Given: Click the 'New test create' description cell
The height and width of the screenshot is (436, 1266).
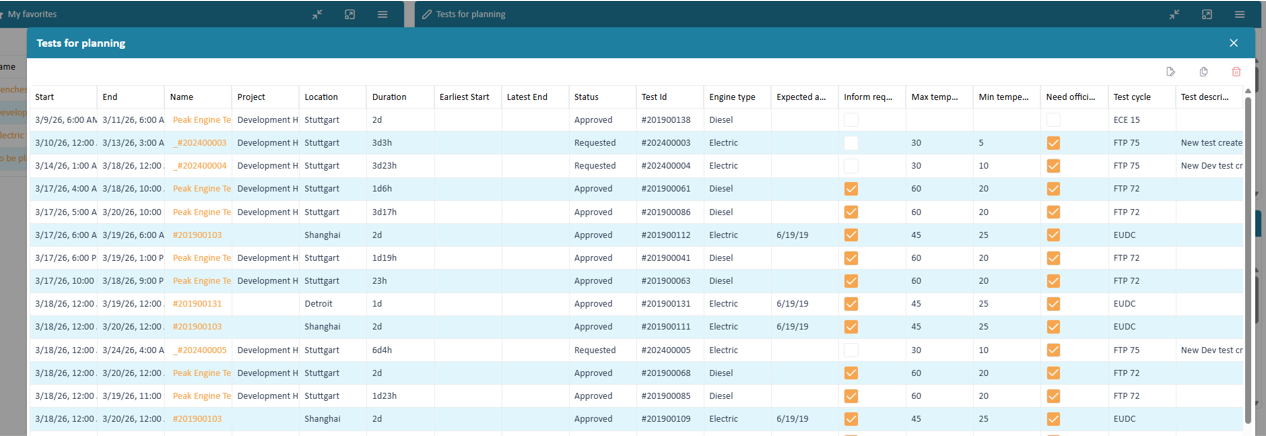Looking at the screenshot, I should tap(1210, 143).
